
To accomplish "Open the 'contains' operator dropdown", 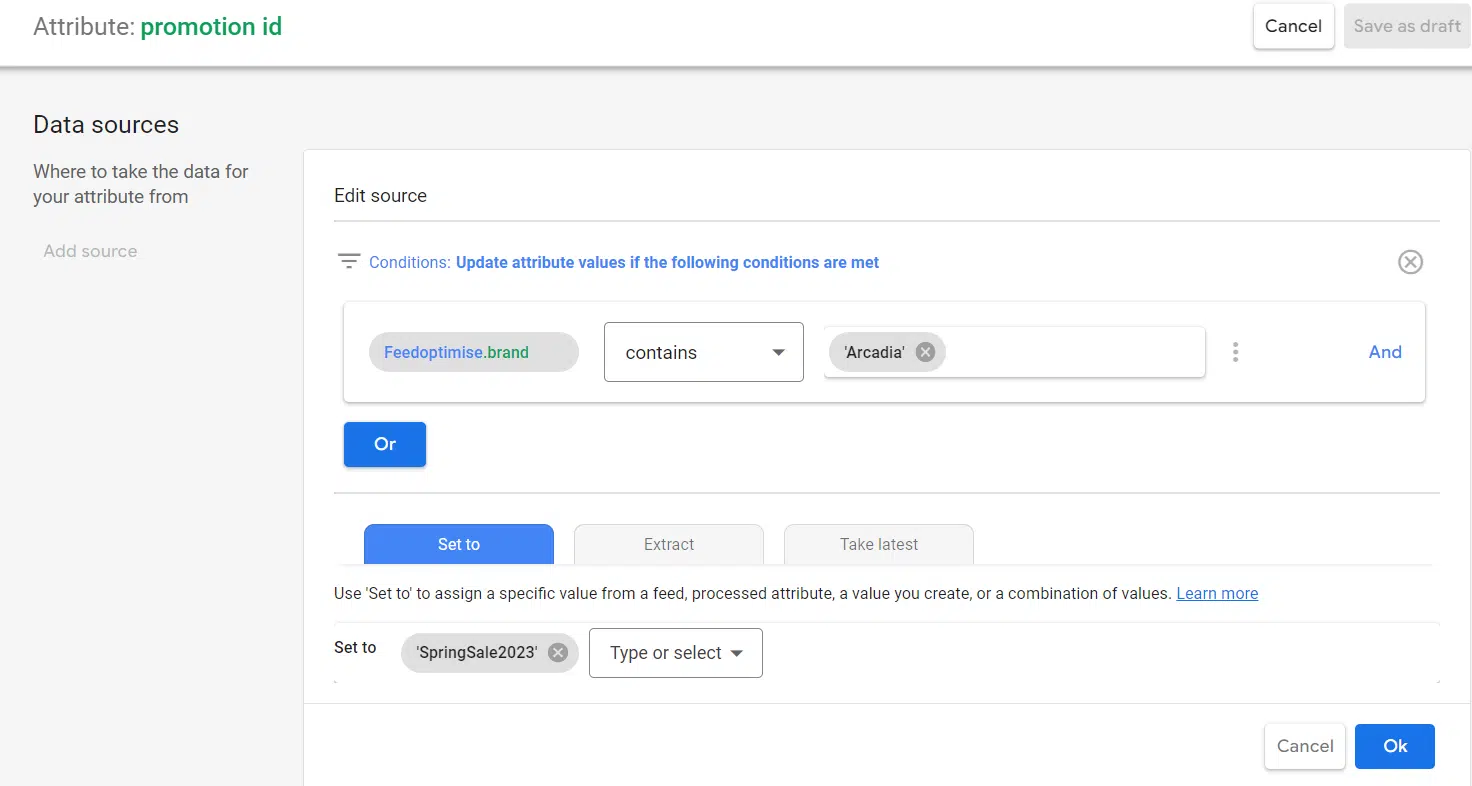I will click(703, 352).
